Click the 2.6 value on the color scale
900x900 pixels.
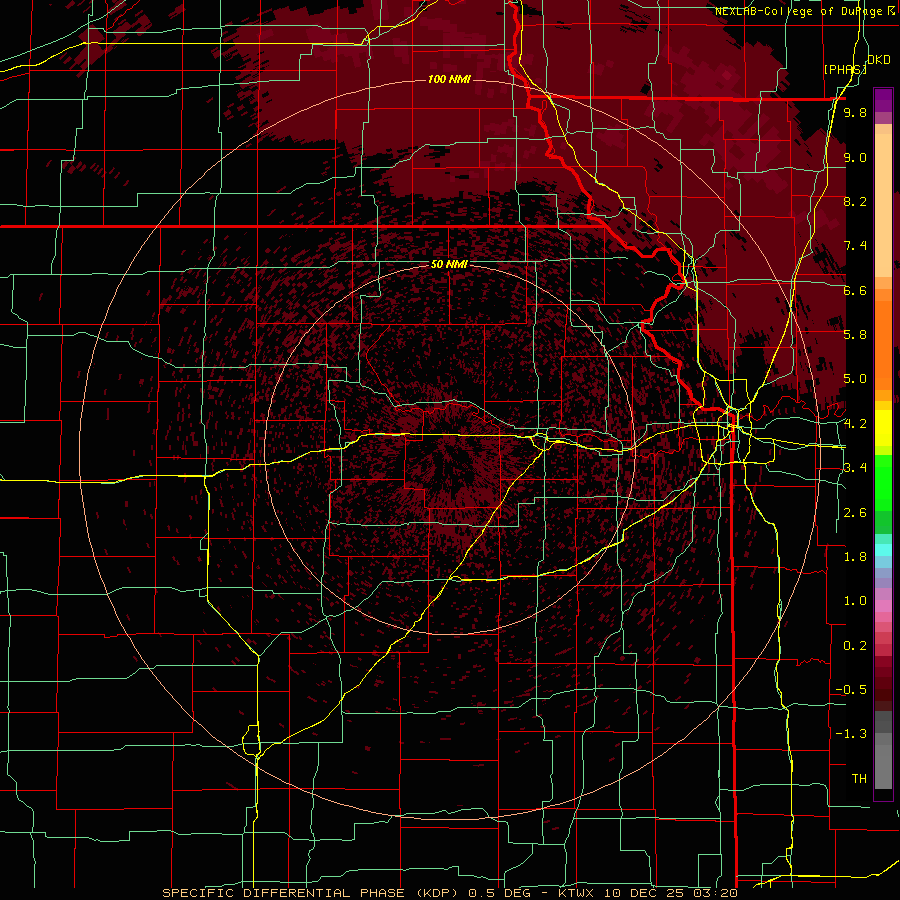pos(855,513)
